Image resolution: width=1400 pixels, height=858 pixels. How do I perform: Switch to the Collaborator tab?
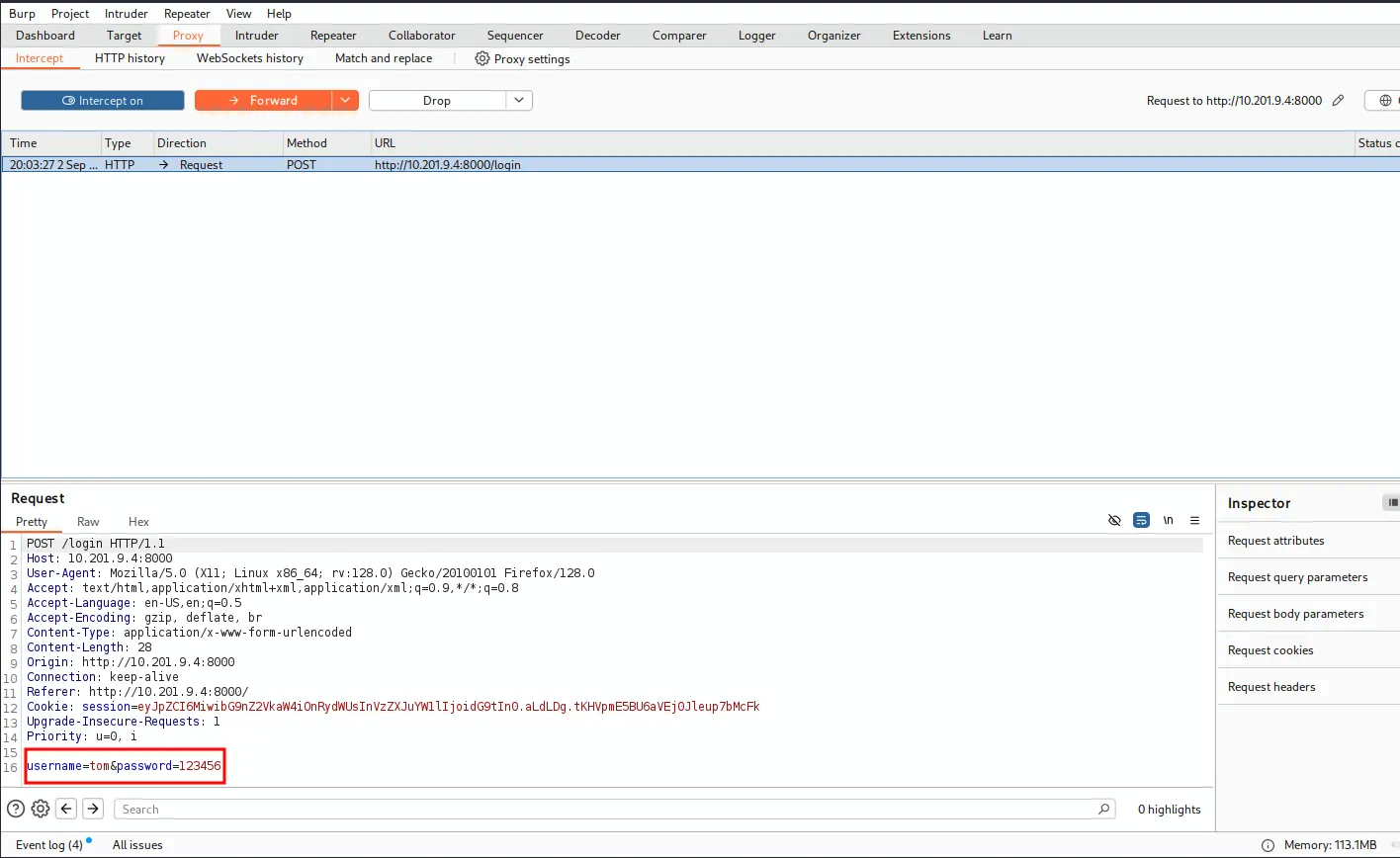pyautogui.click(x=422, y=35)
